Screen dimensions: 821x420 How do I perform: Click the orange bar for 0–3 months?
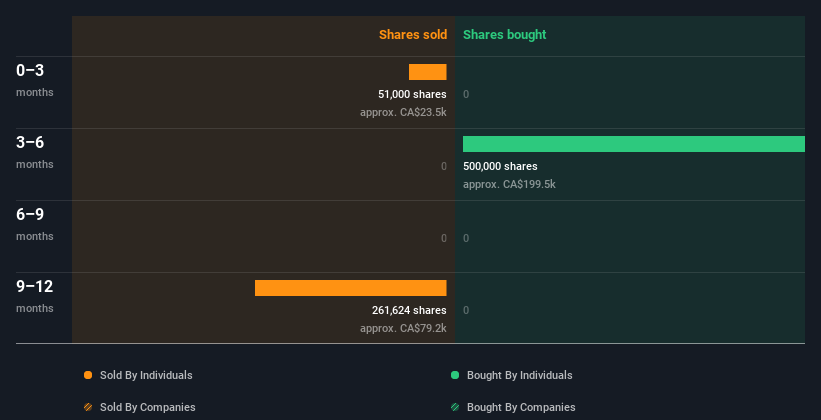428,72
